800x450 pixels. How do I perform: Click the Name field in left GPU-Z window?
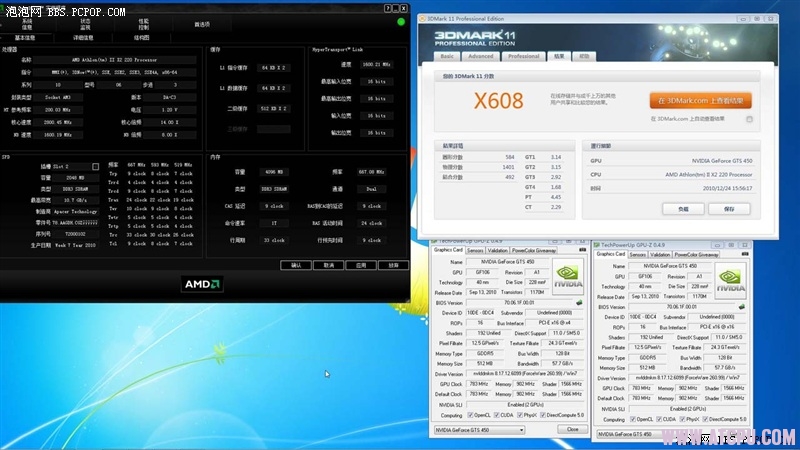click(507, 262)
